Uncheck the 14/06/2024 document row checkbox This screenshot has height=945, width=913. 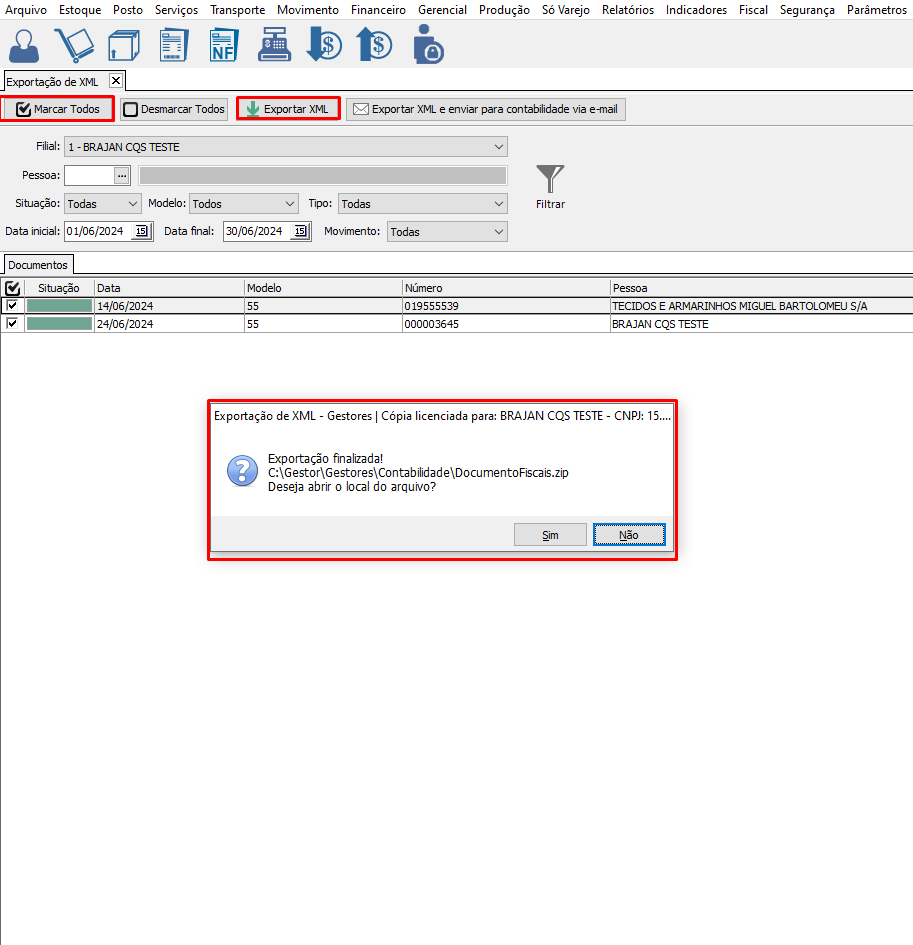point(12,306)
